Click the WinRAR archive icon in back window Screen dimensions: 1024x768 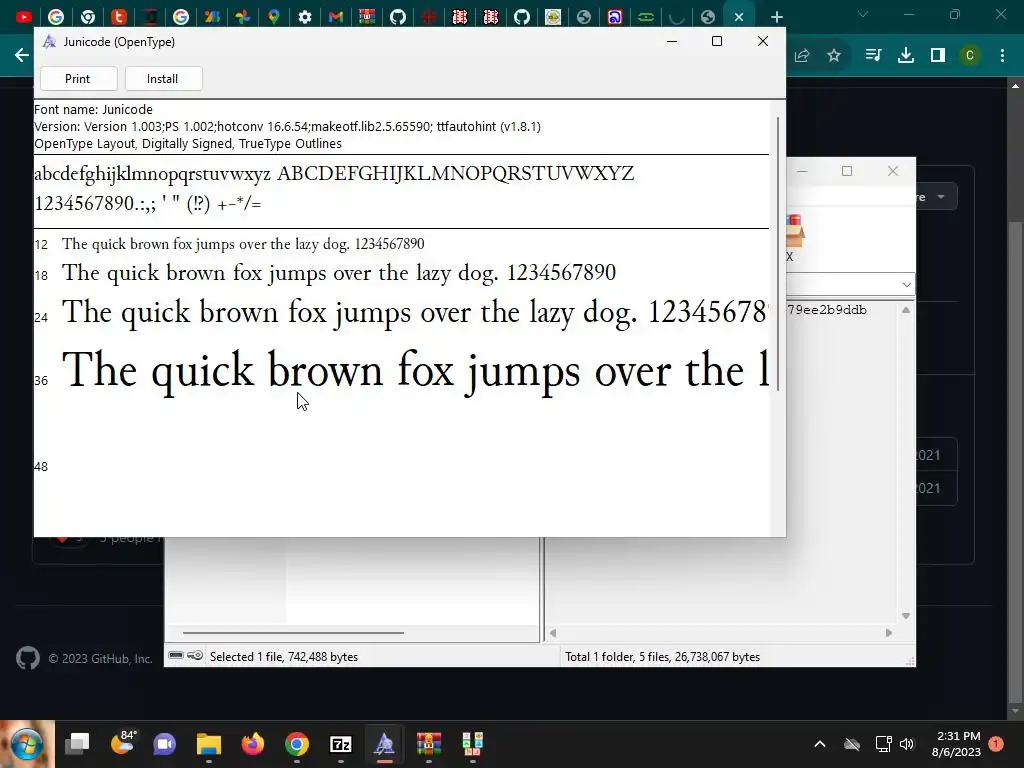[x=795, y=231]
